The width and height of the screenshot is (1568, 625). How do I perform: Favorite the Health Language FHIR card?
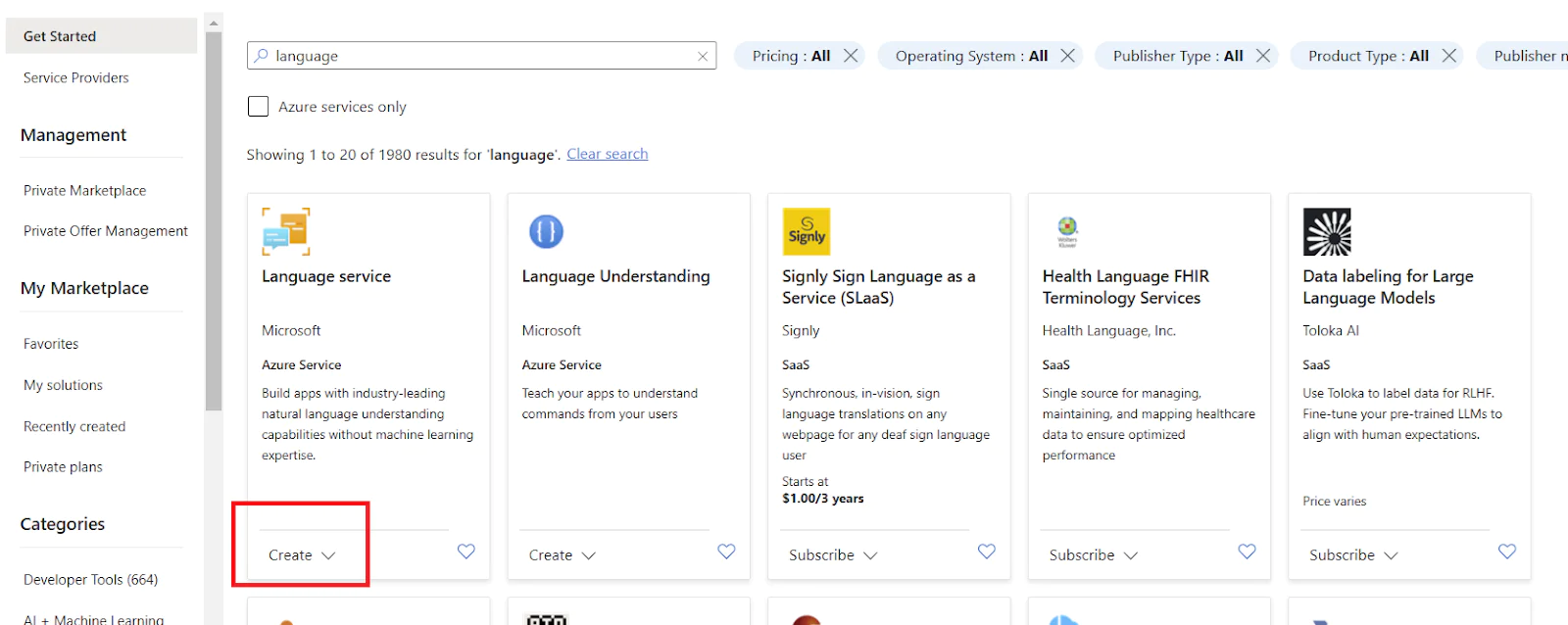click(x=1247, y=552)
